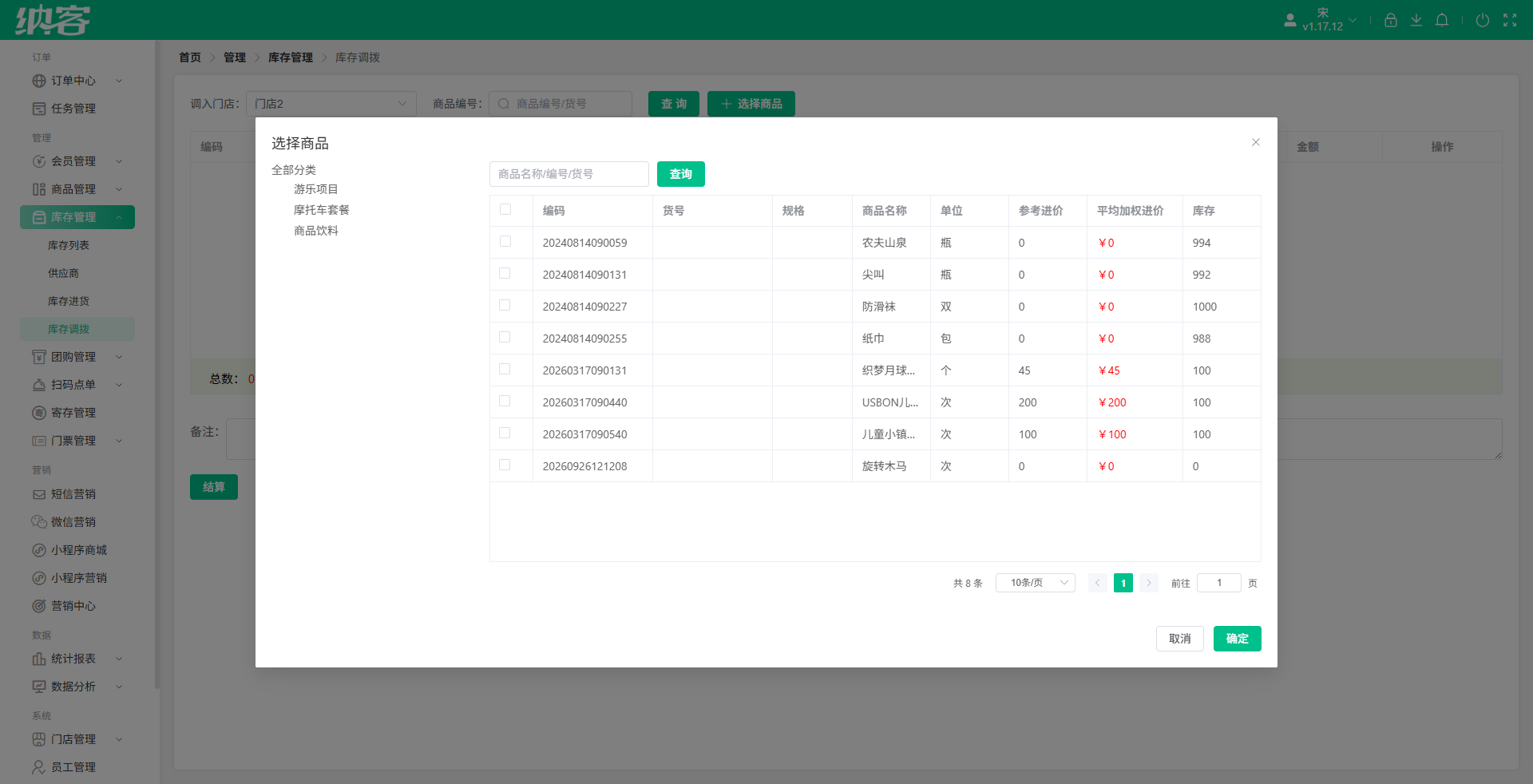Click the 门票管理 sidebar icon
Screen dimensions: 1533x784
click(x=39, y=441)
